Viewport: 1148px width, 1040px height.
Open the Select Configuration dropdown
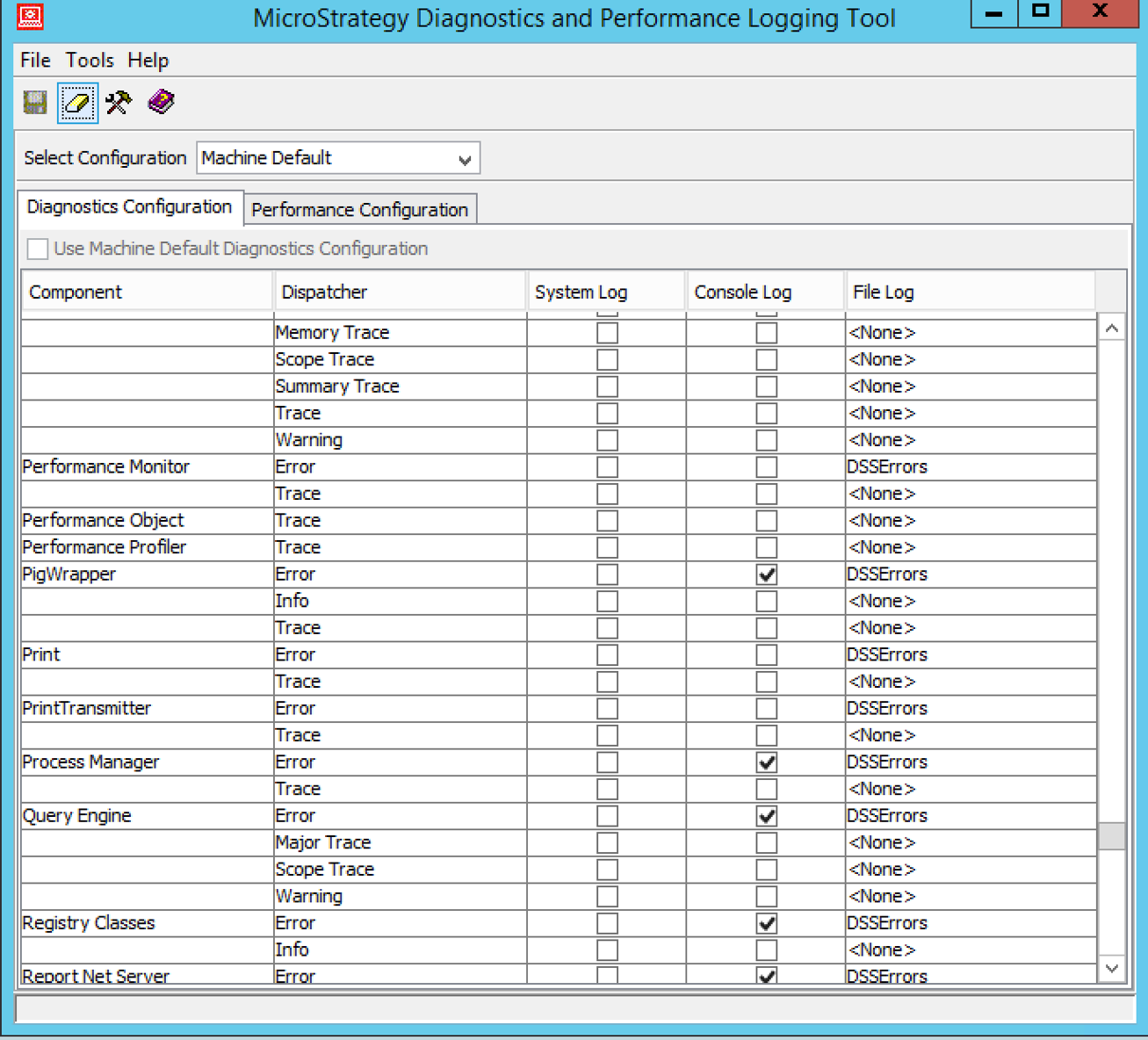466,158
